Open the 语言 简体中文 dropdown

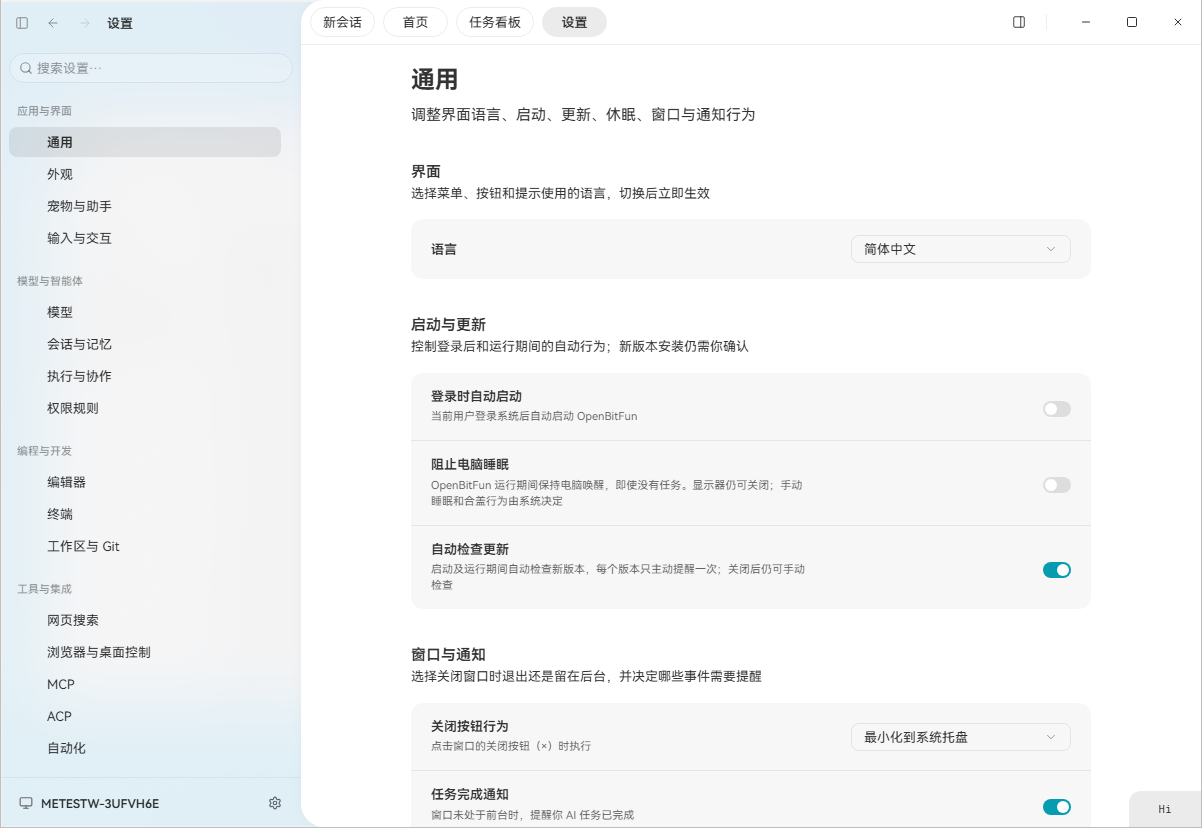tap(961, 249)
